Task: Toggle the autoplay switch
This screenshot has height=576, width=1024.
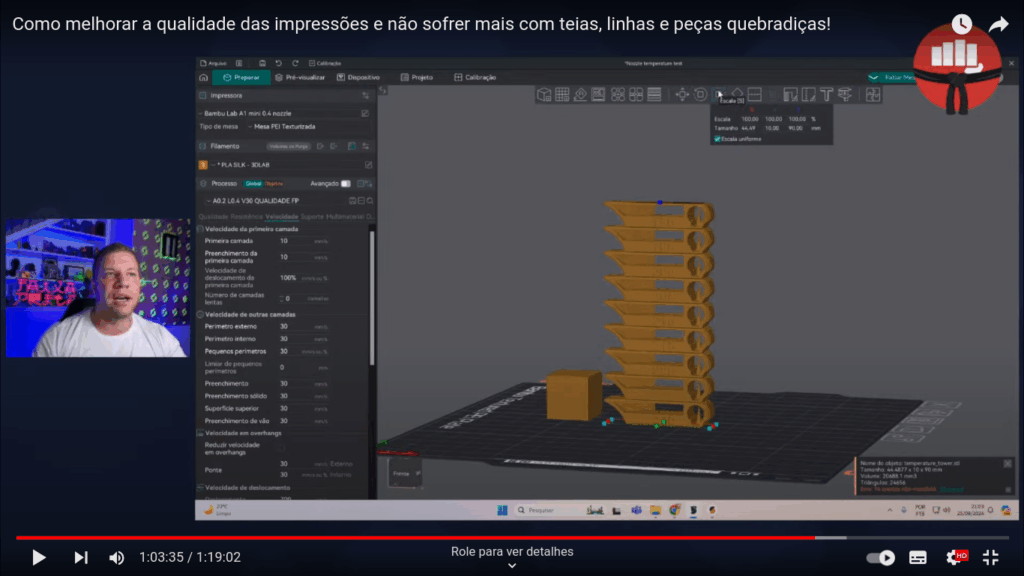Action: (x=880, y=557)
